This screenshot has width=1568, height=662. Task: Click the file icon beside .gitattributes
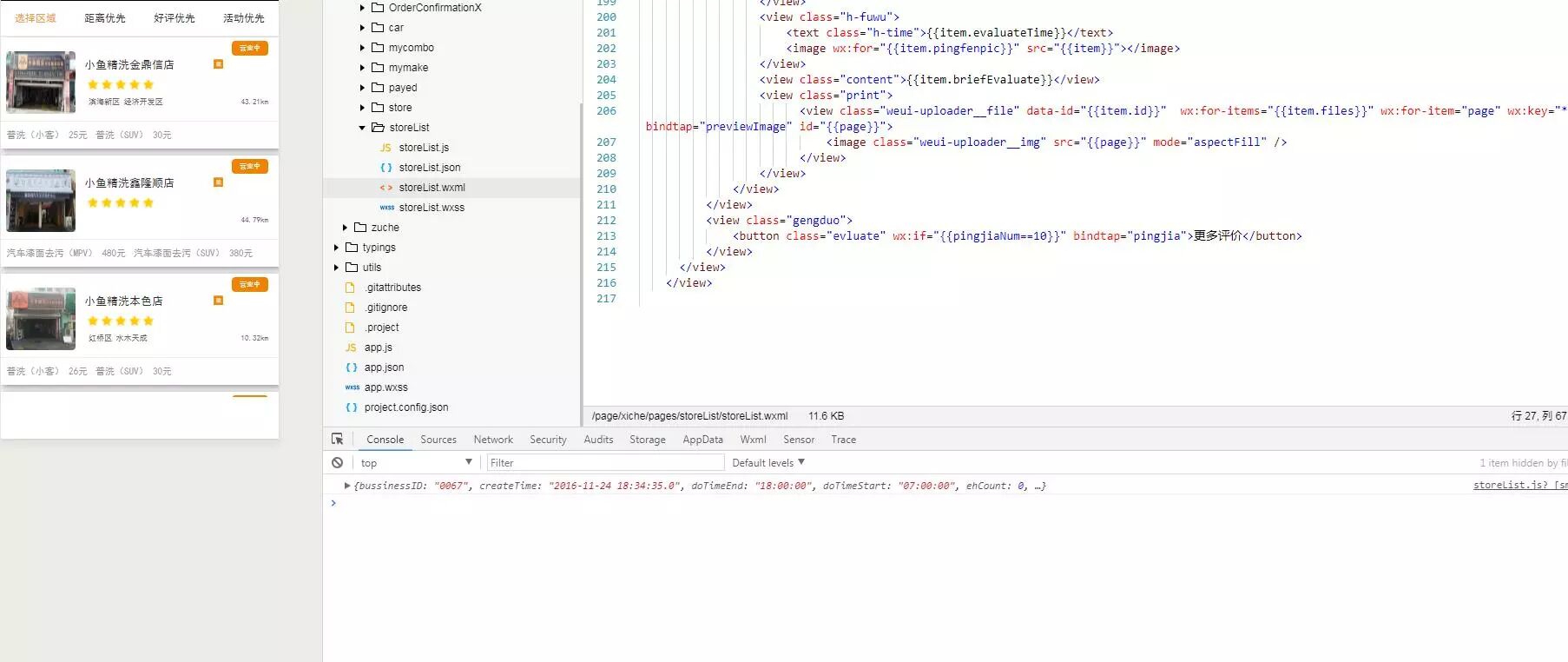coord(351,288)
